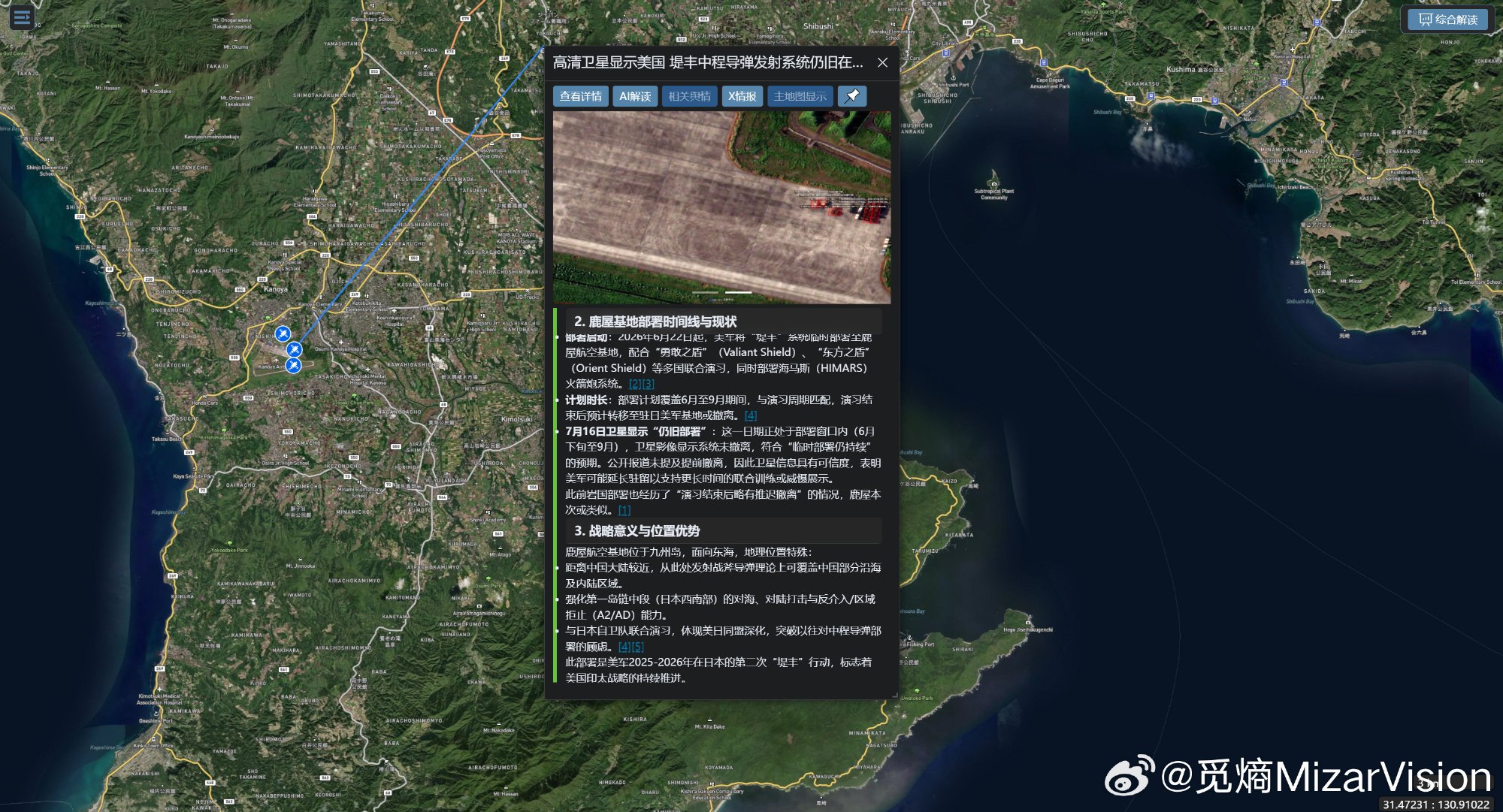
Task: Switch to first carousel image indicator
Action: click(705, 292)
